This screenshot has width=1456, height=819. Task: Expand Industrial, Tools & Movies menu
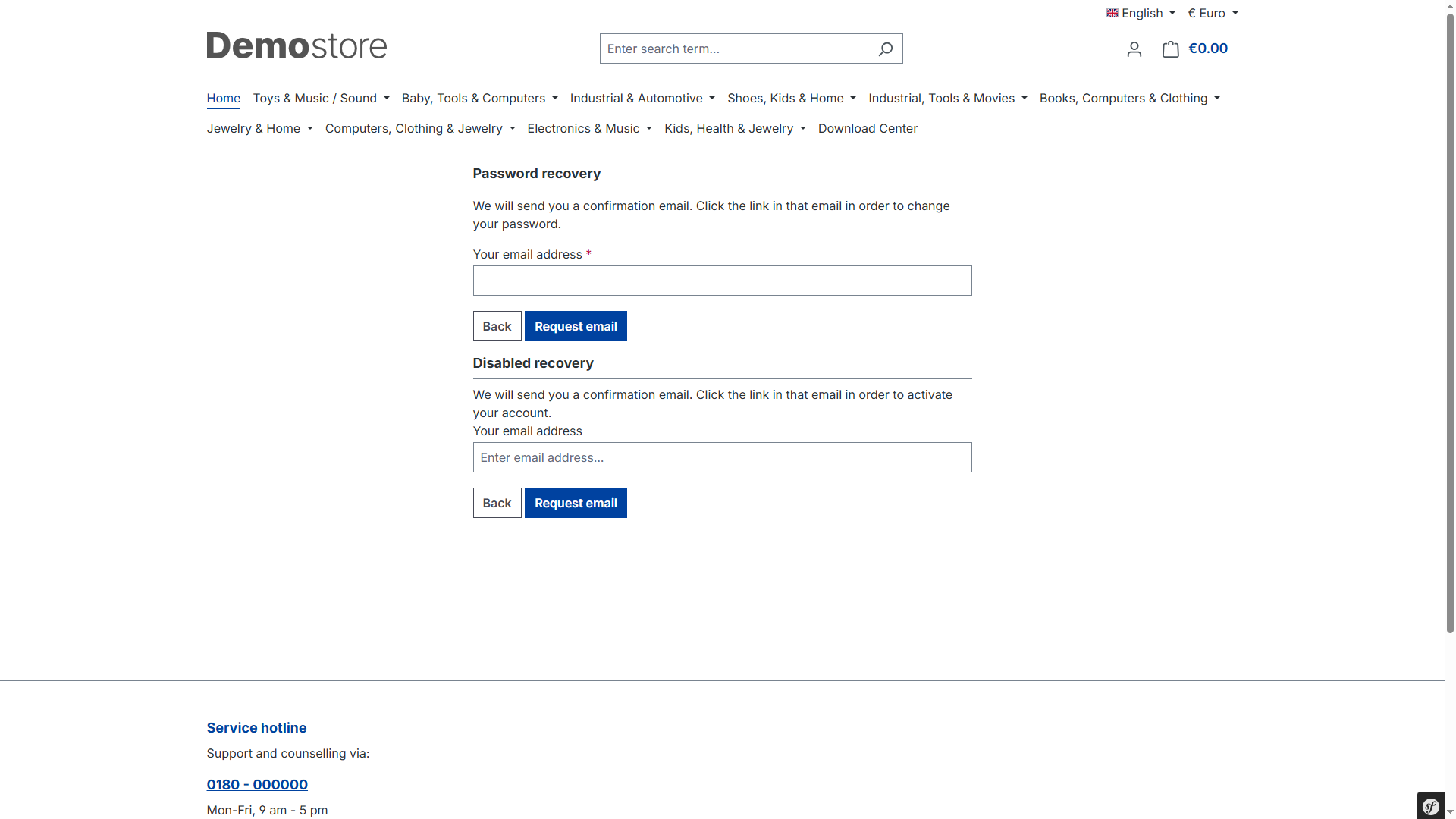click(948, 99)
